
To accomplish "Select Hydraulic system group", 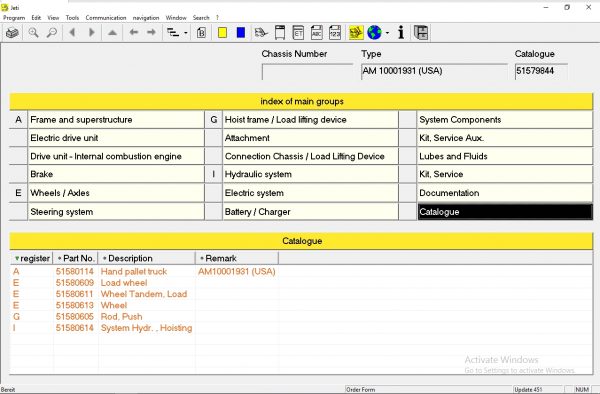I will click(310, 174).
